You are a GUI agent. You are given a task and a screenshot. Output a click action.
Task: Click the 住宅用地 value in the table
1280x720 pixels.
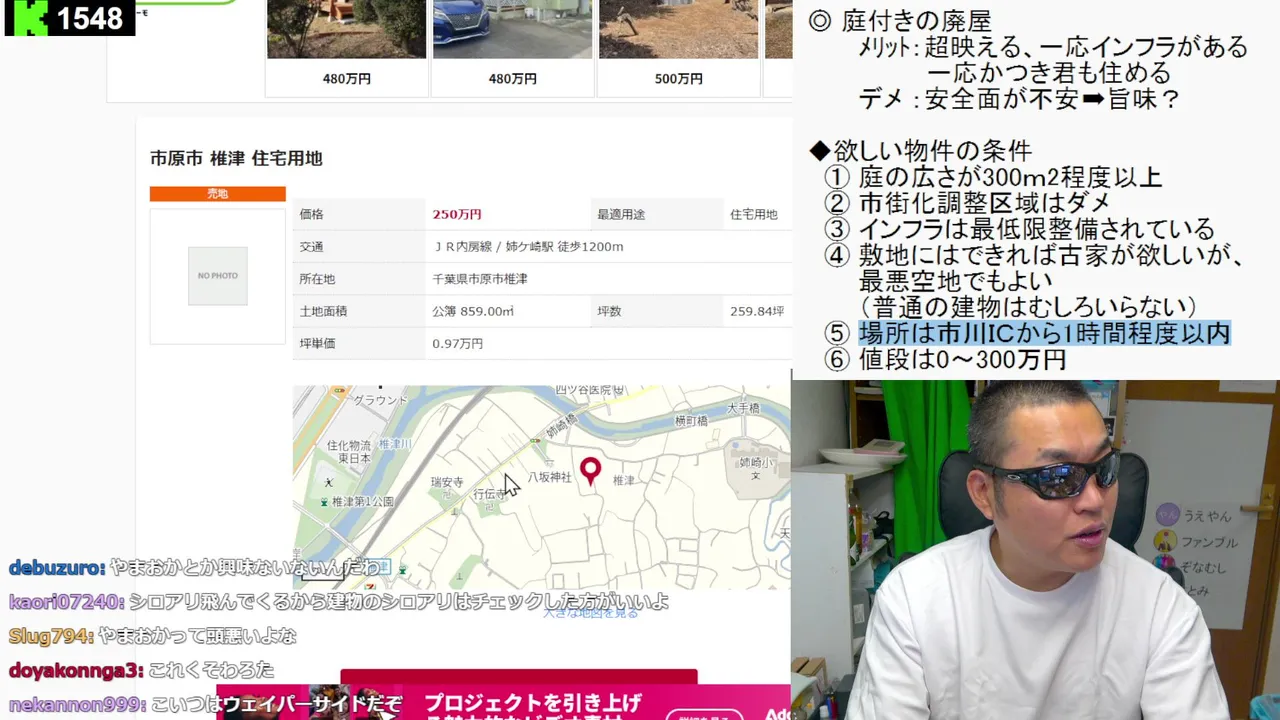point(754,214)
